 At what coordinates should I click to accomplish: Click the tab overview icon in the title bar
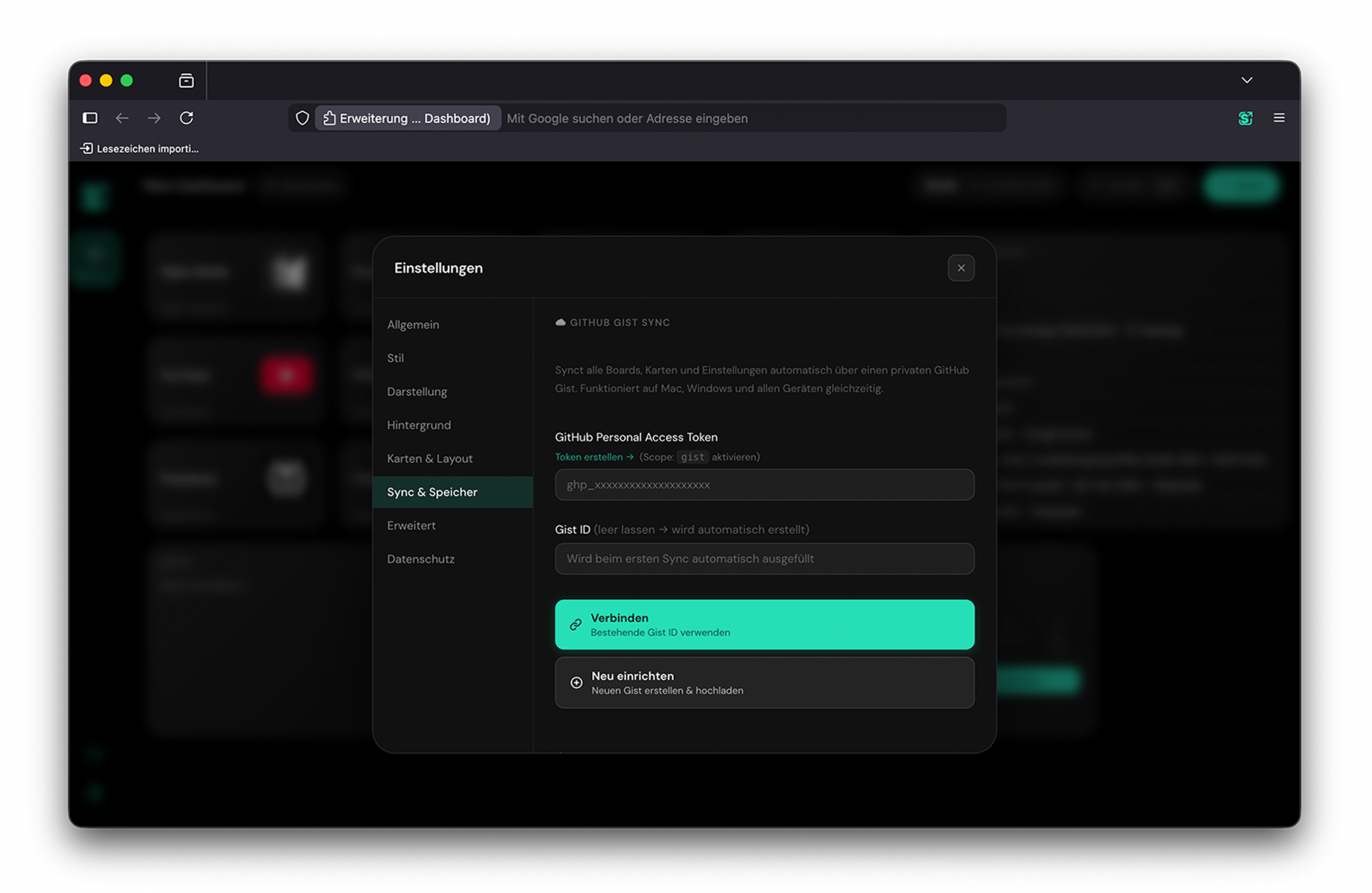[185, 80]
